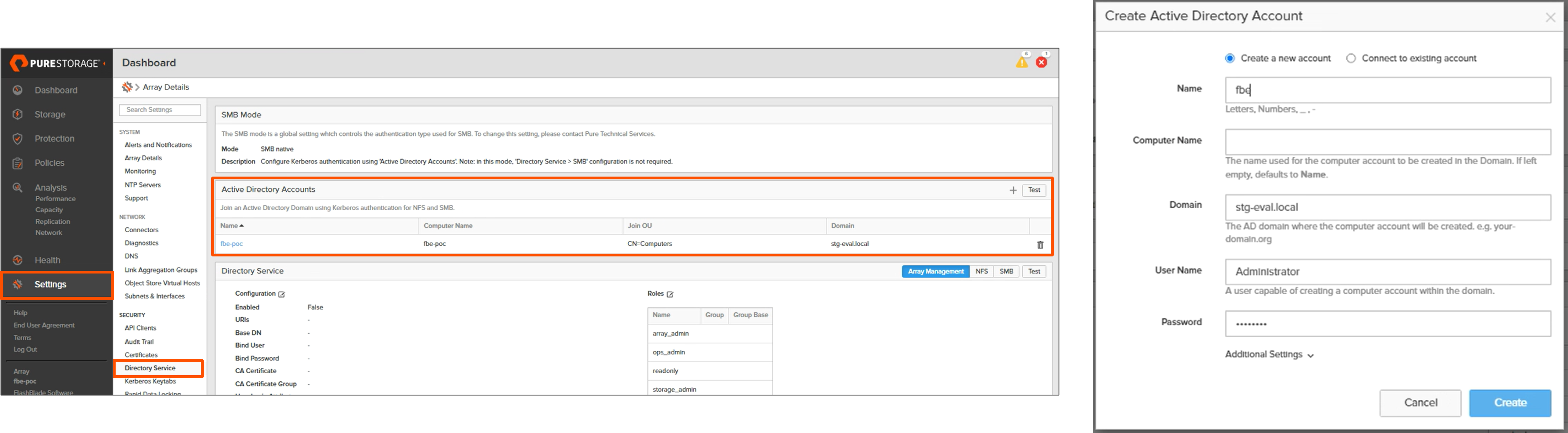Click the Pure Storage logo

pyautogui.click(x=57, y=63)
